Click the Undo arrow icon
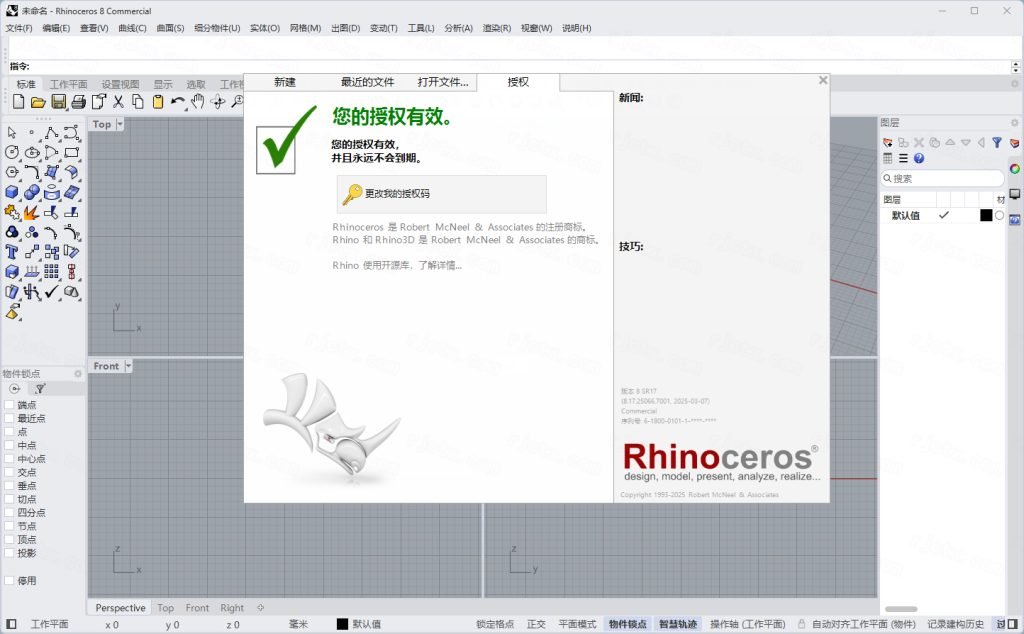This screenshot has width=1024, height=634. click(x=178, y=101)
